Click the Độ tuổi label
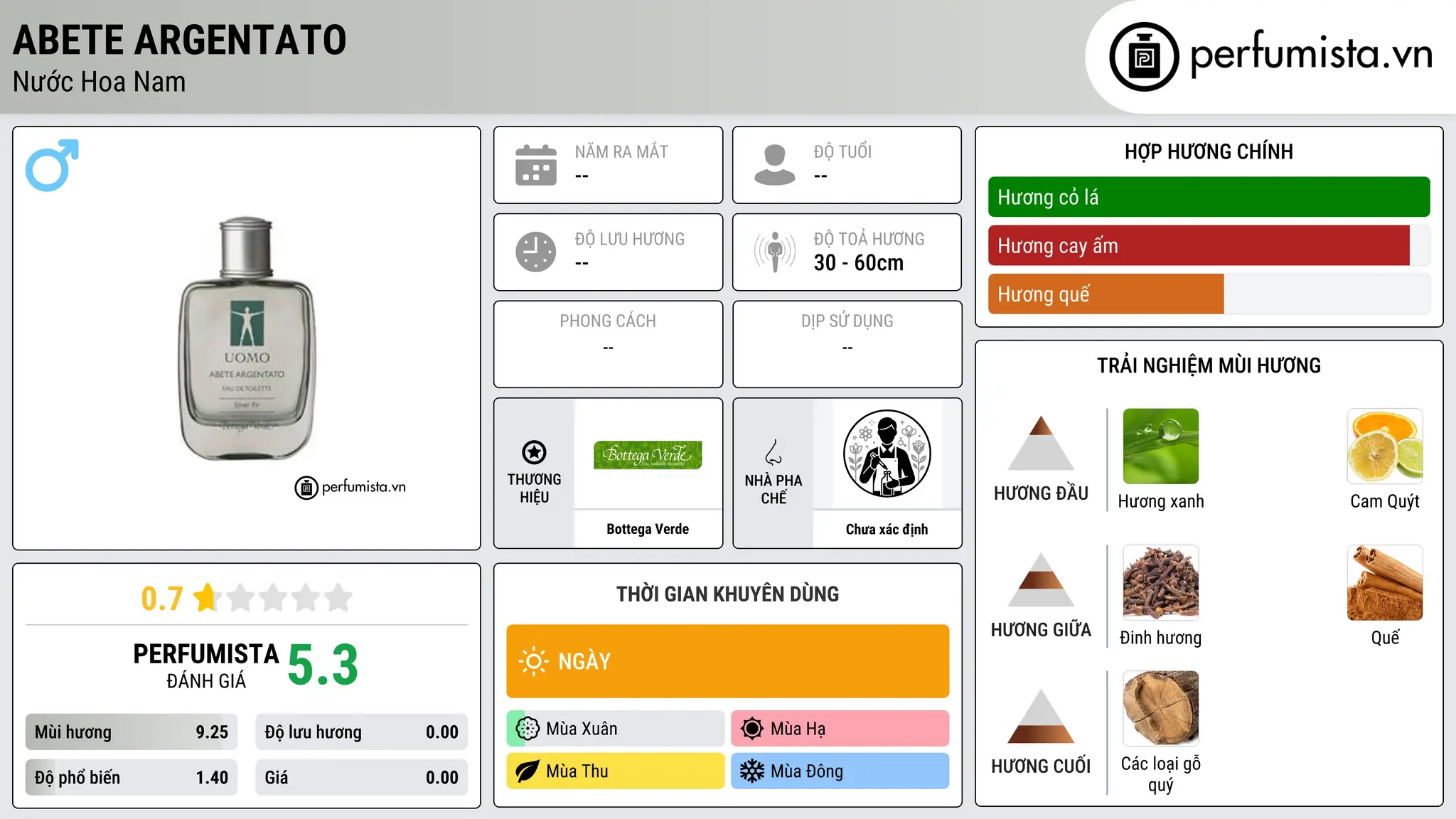1456x819 pixels. click(842, 151)
